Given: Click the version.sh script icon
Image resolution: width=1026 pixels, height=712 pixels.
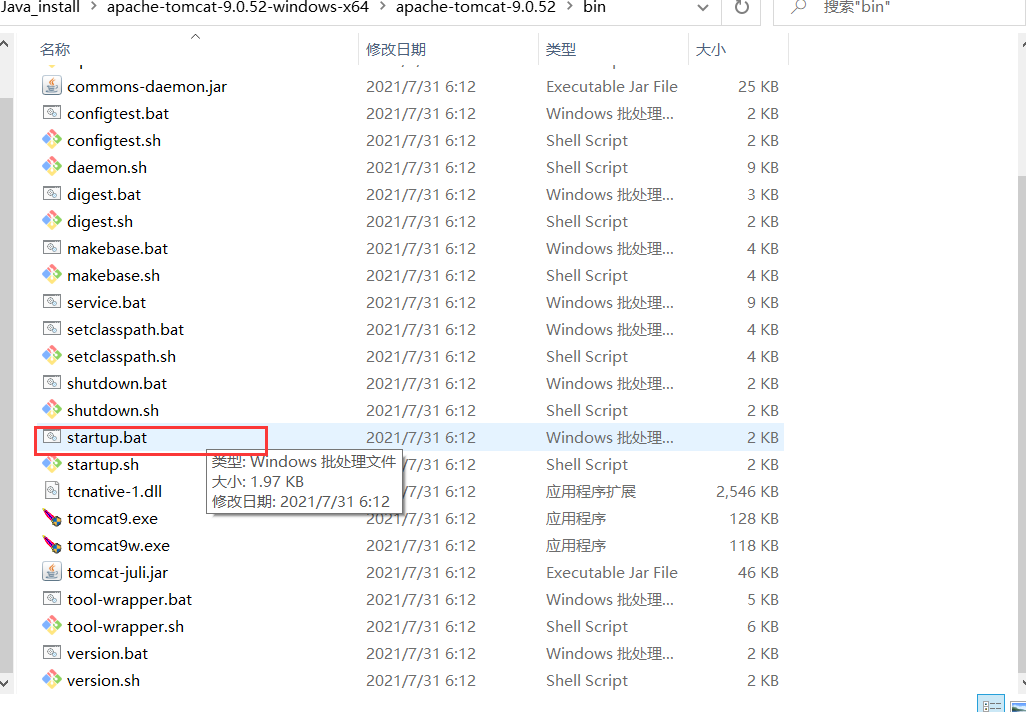Looking at the screenshot, I should pos(52,680).
